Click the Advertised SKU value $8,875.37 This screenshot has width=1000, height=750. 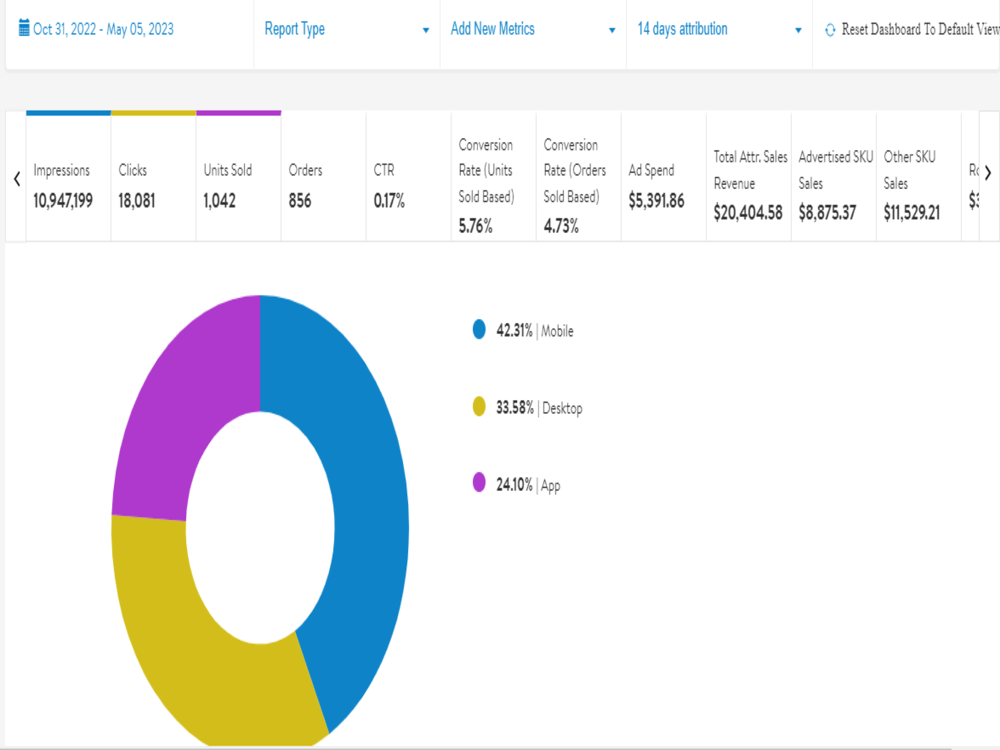click(827, 212)
